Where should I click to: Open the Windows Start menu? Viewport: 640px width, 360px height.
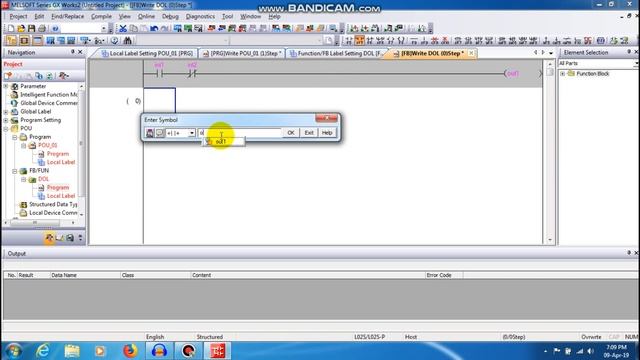[14, 351]
